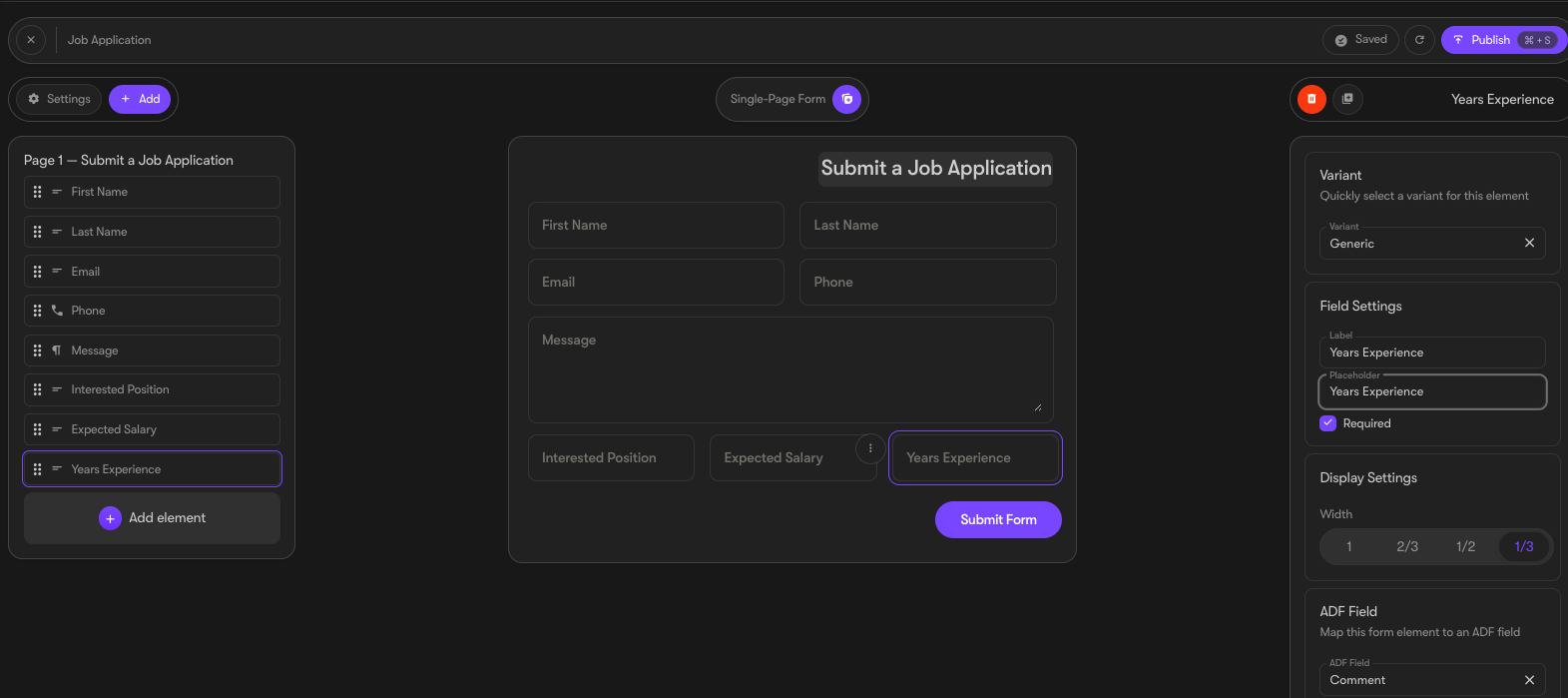Click the Submit Form button
1568x698 pixels.
click(998, 519)
